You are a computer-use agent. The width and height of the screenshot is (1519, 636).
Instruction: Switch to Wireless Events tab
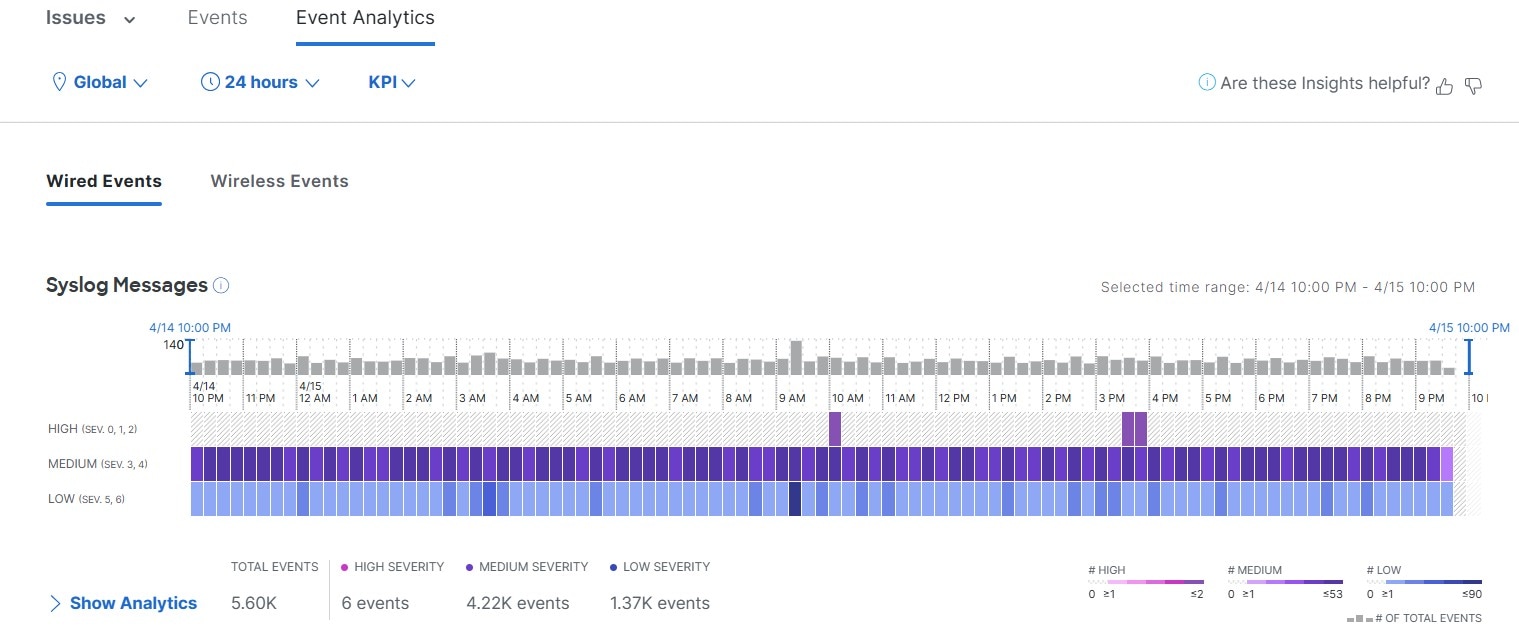279,181
